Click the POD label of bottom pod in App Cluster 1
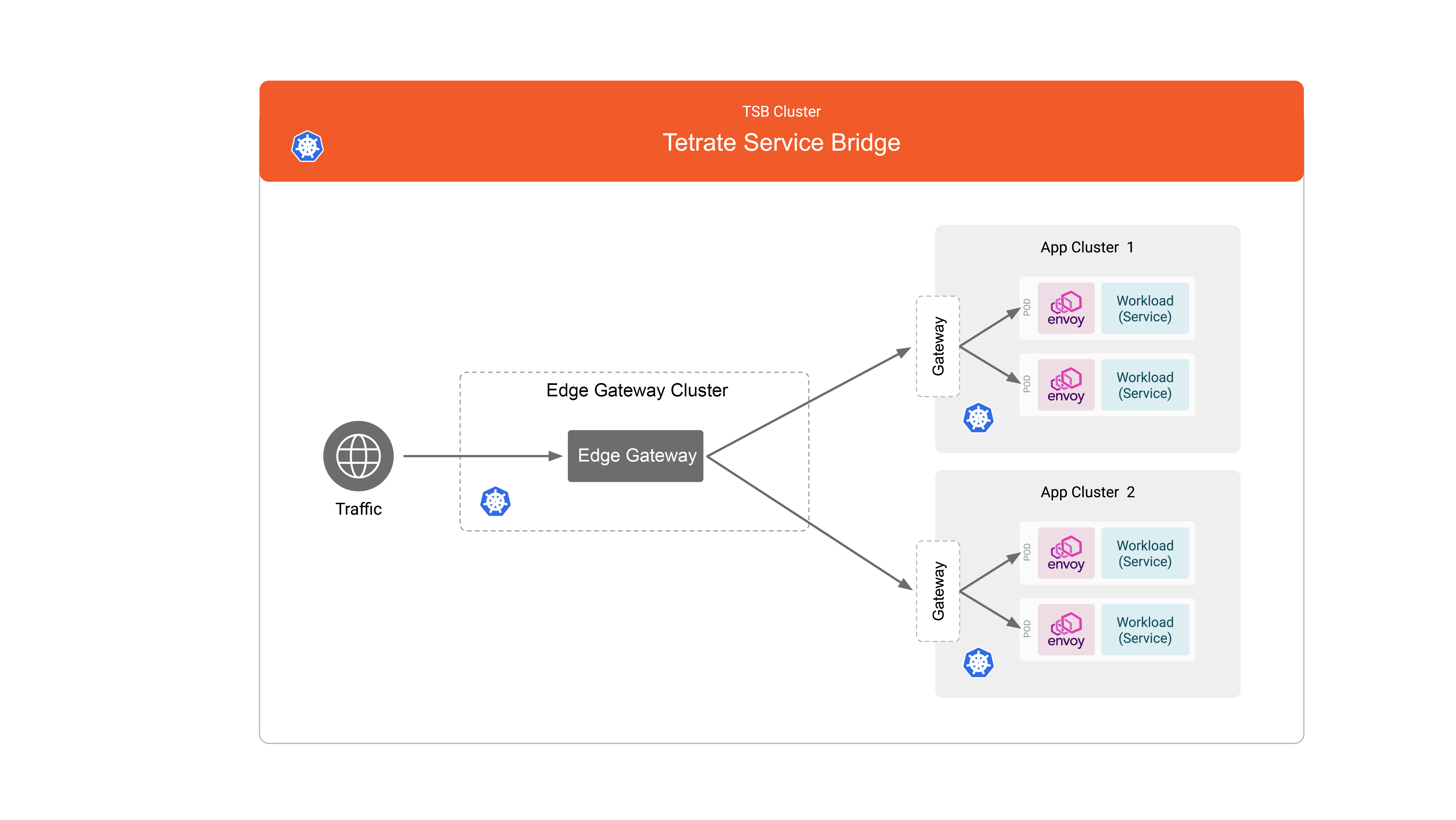The image size is (1456, 820). [1027, 384]
